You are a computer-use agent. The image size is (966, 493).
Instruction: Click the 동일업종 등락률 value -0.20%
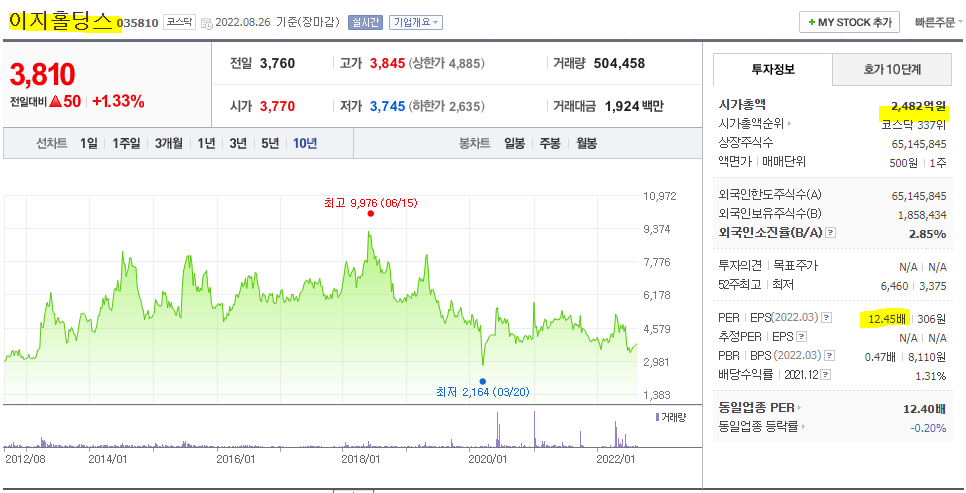[x=928, y=428]
